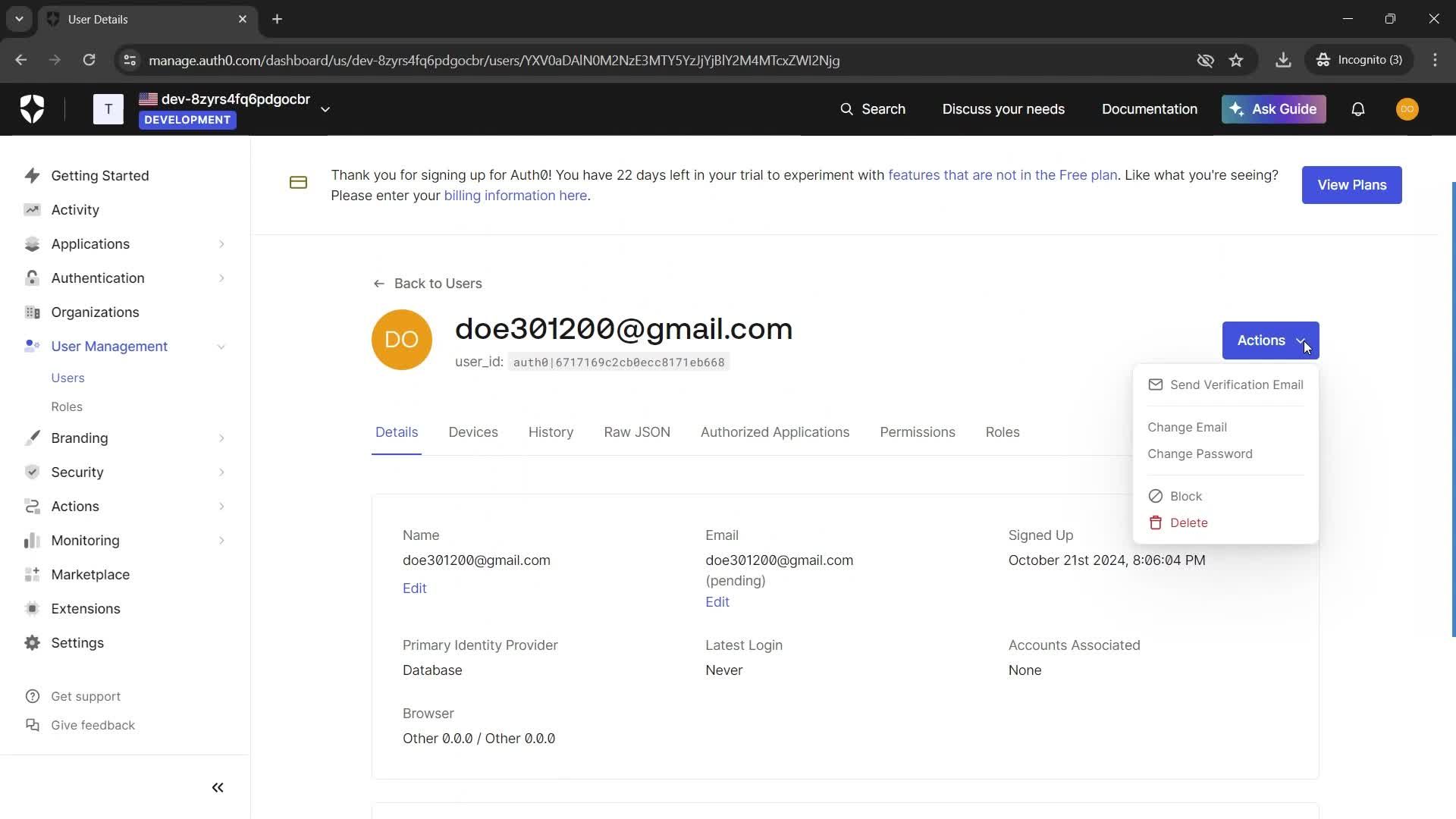This screenshot has width=1456, height=819.
Task: Switch to the user Roles tab
Action: (1003, 432)
